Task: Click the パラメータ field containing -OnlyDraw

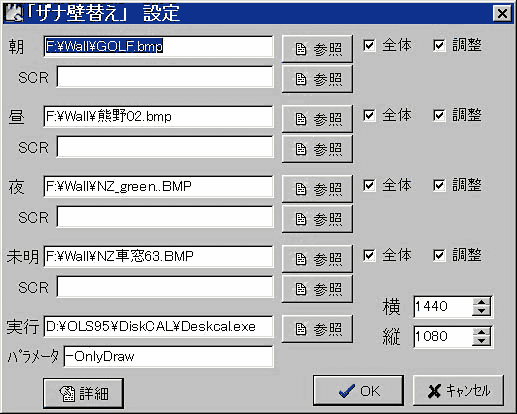Action: (168, 357)
